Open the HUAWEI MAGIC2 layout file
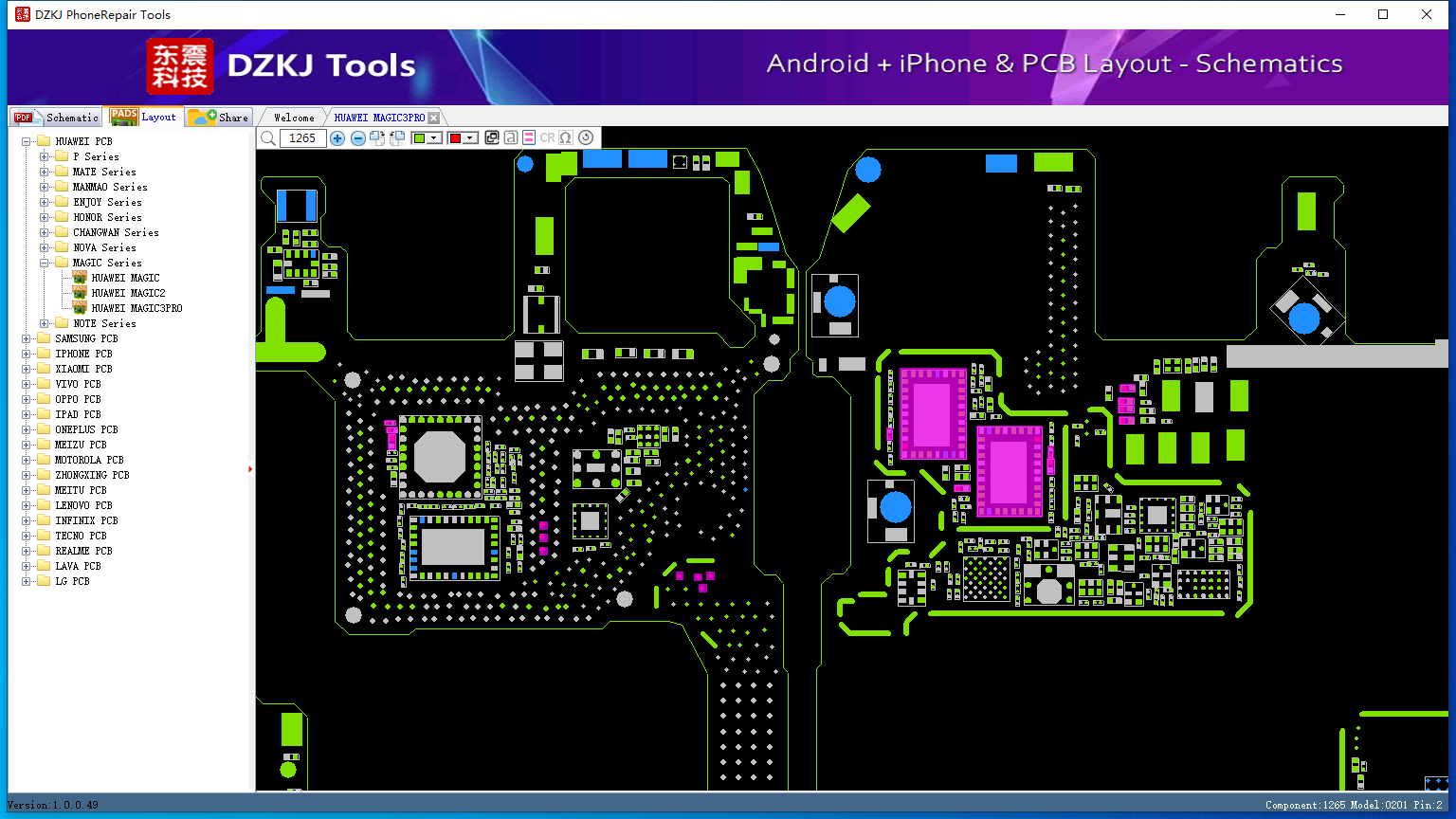This screenshot has width=1456, height=819. click(x=128, y=293)
